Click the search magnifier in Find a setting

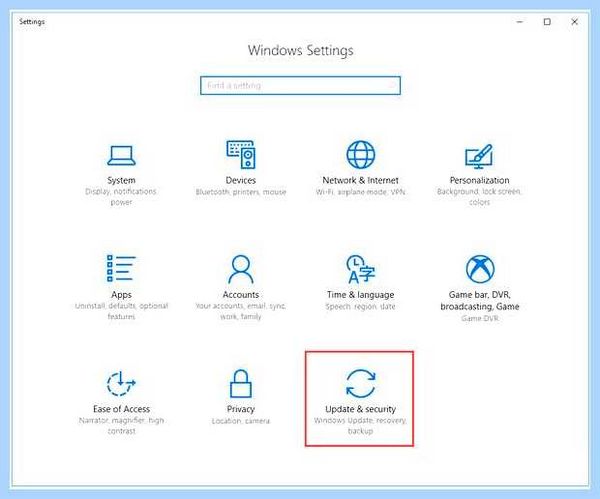click(x=392, y=85)
